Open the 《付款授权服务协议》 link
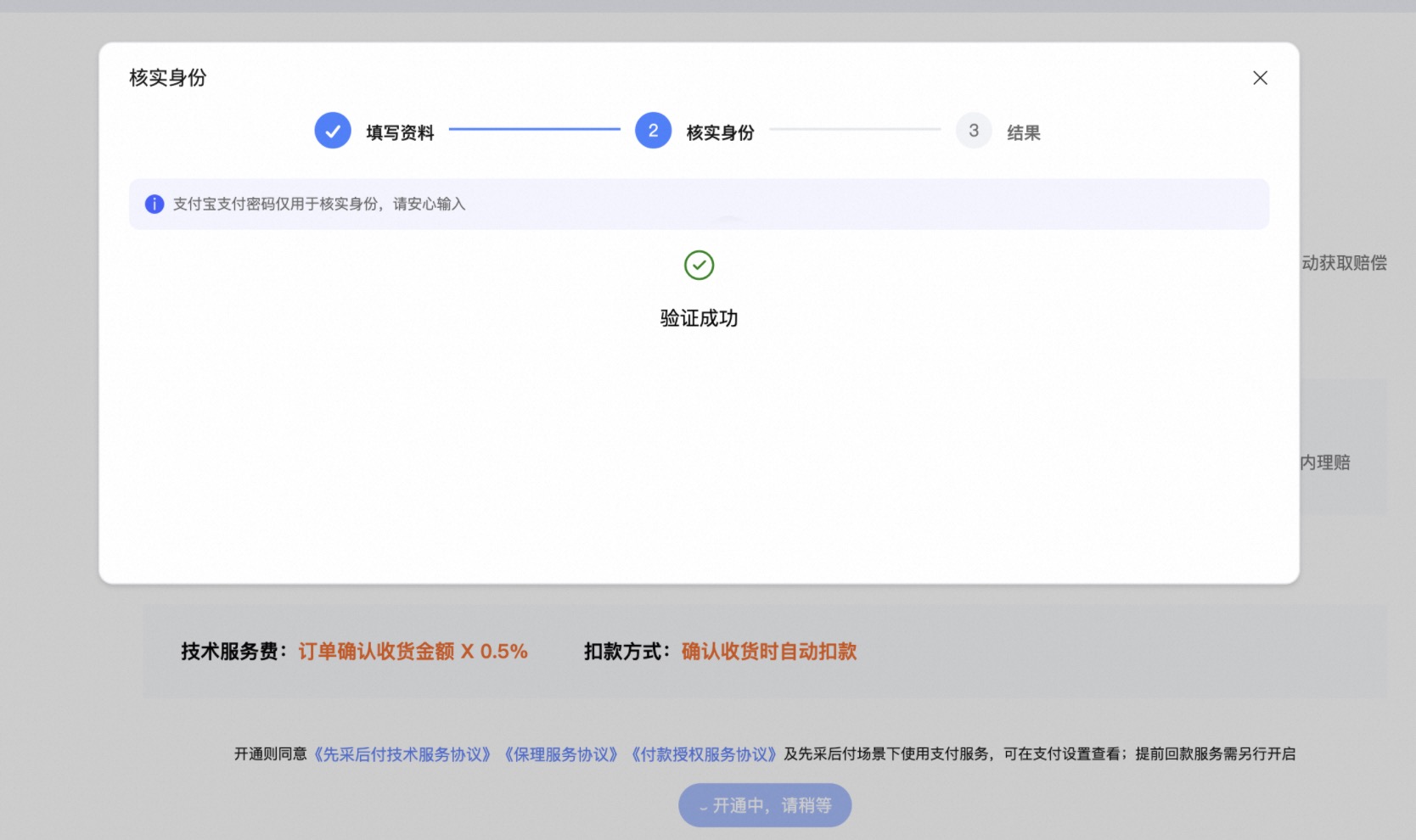Viewport: 1416px width, 840px height. coord(704,754)
